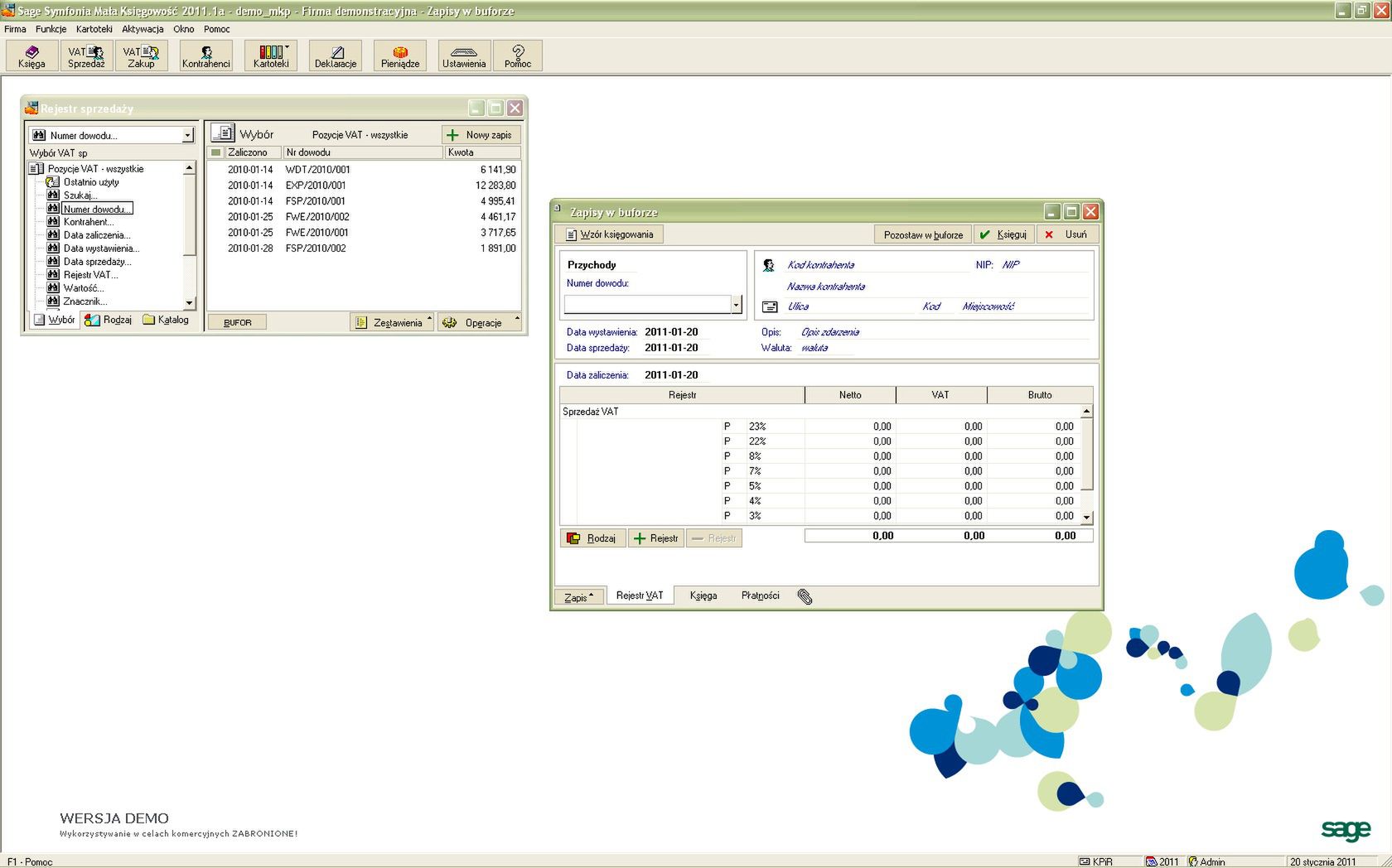1392x868 pixels.
Task: Click the Wybór list icon in Rejestr sprzedaży
Action: point(222,133)
